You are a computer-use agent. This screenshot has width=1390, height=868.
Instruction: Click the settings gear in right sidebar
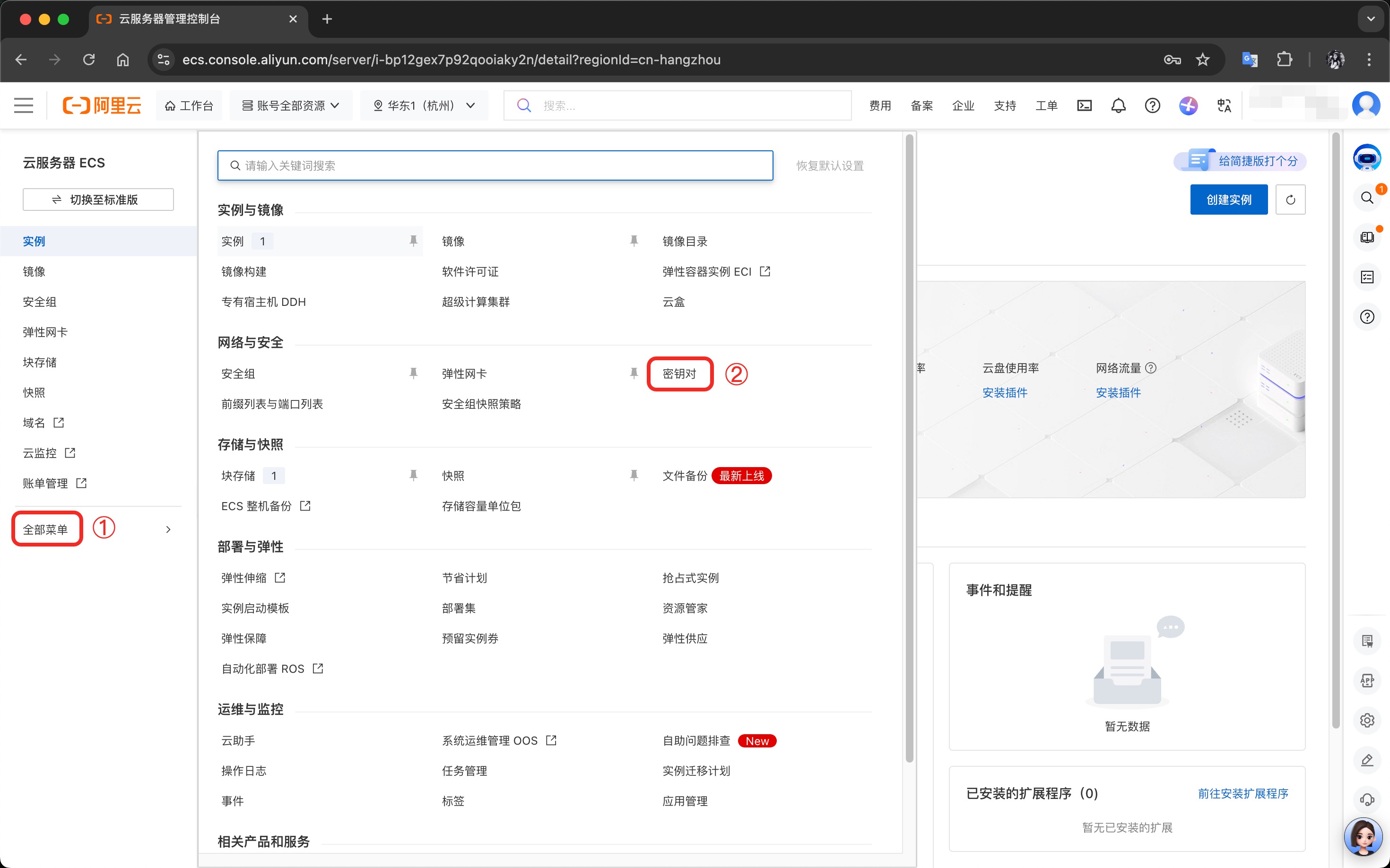pos(1367,720)
